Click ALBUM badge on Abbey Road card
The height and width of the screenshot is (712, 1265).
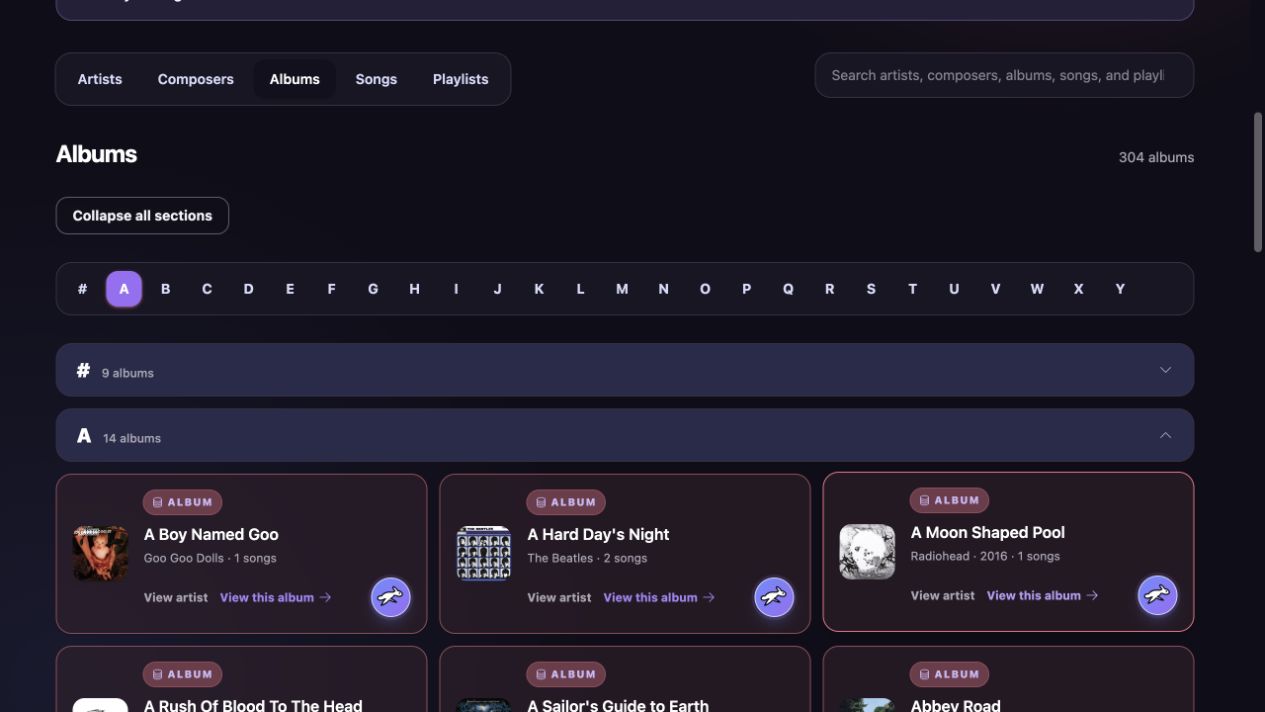tap(949, 674)
